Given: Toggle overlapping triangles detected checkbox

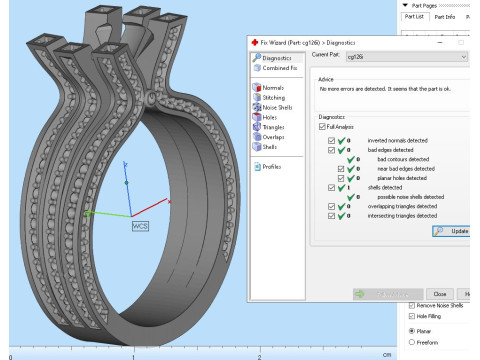Looking at the screenshot, I should [331, 206].
